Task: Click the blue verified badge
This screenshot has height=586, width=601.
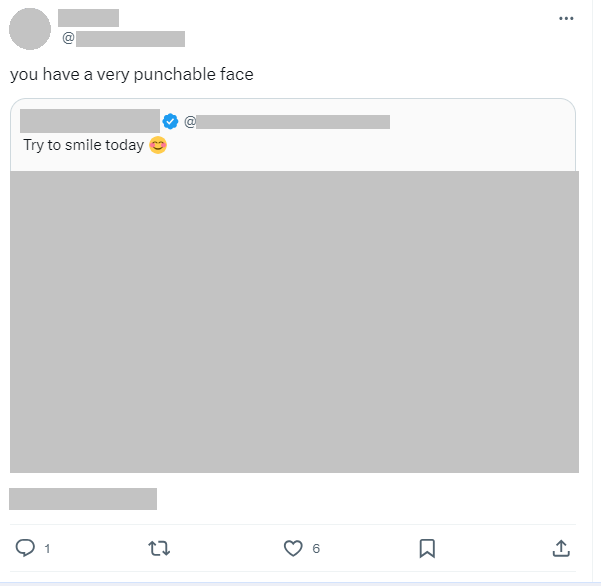Action: click(171, 121)
